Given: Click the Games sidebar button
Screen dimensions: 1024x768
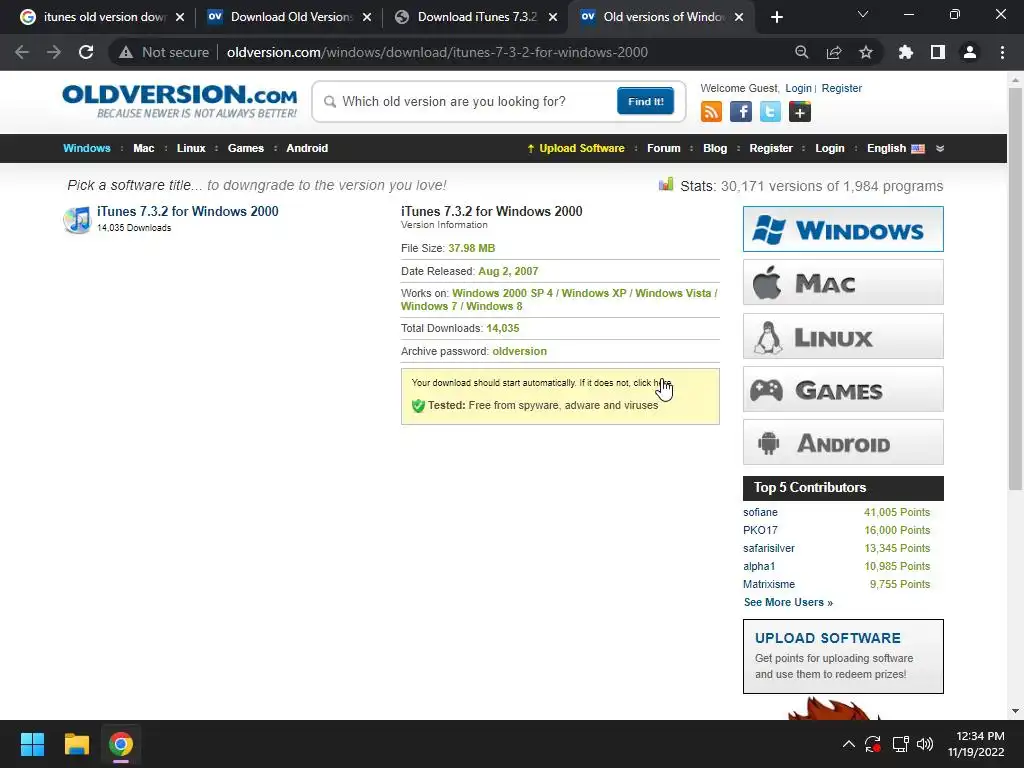Looking at the screenshot, I should (x=843, y=389).
